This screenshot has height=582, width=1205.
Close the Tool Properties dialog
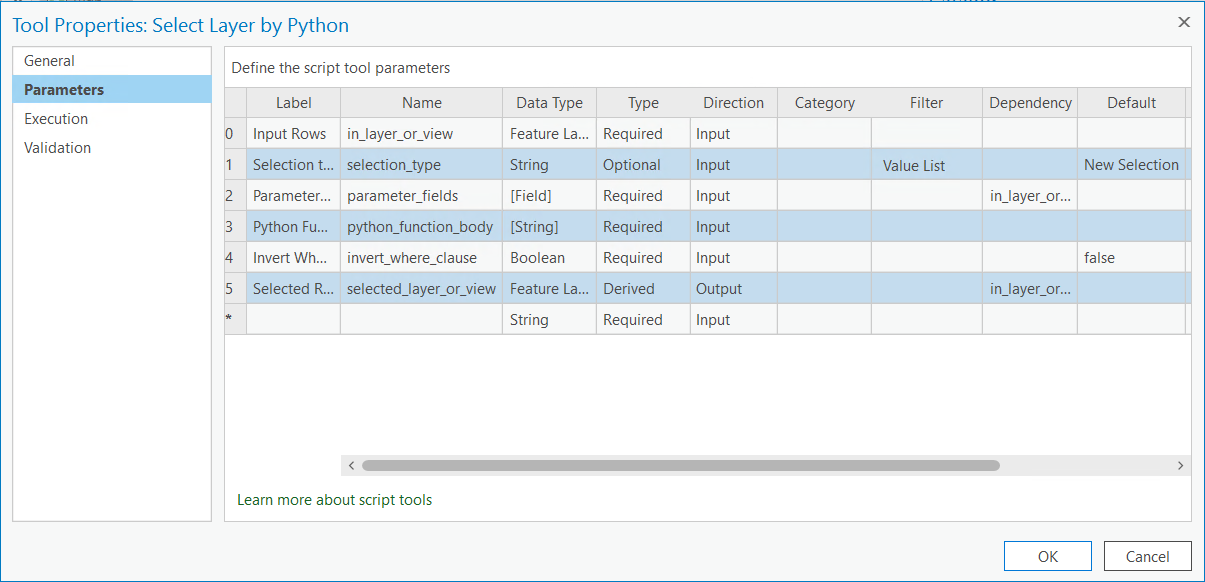(1184, 22)
